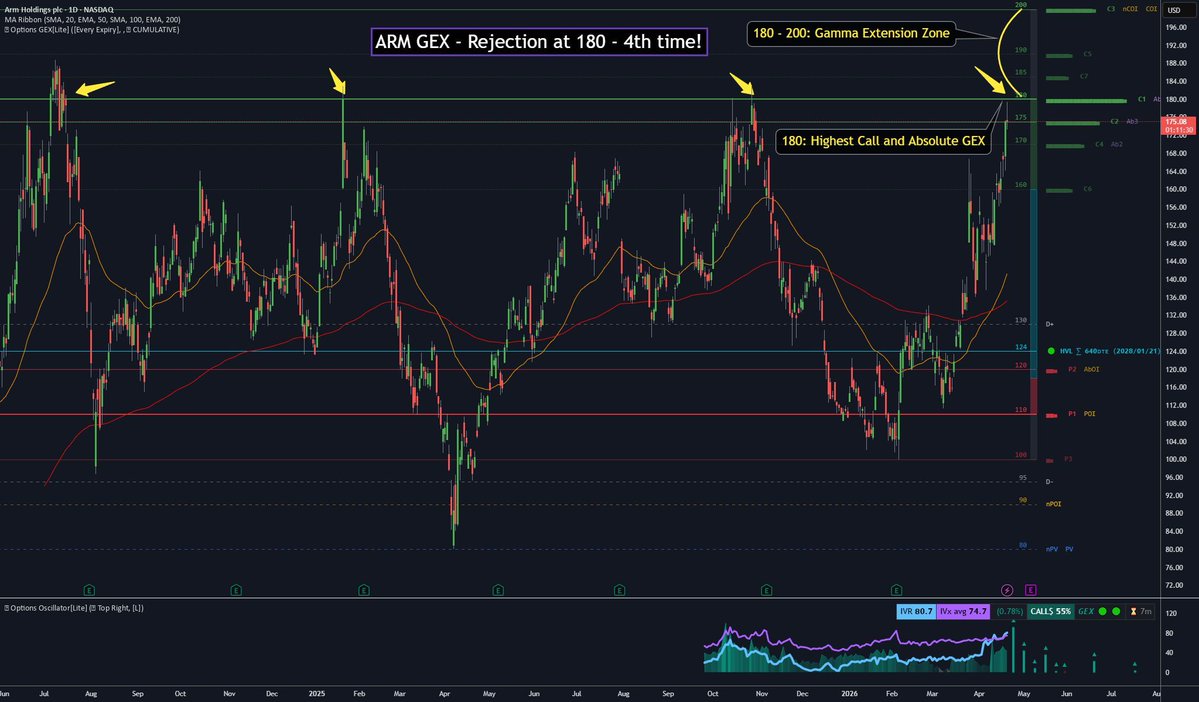Click the PV label beside nPV
The image size is (1199, 702).
(x=1069, y=549)
